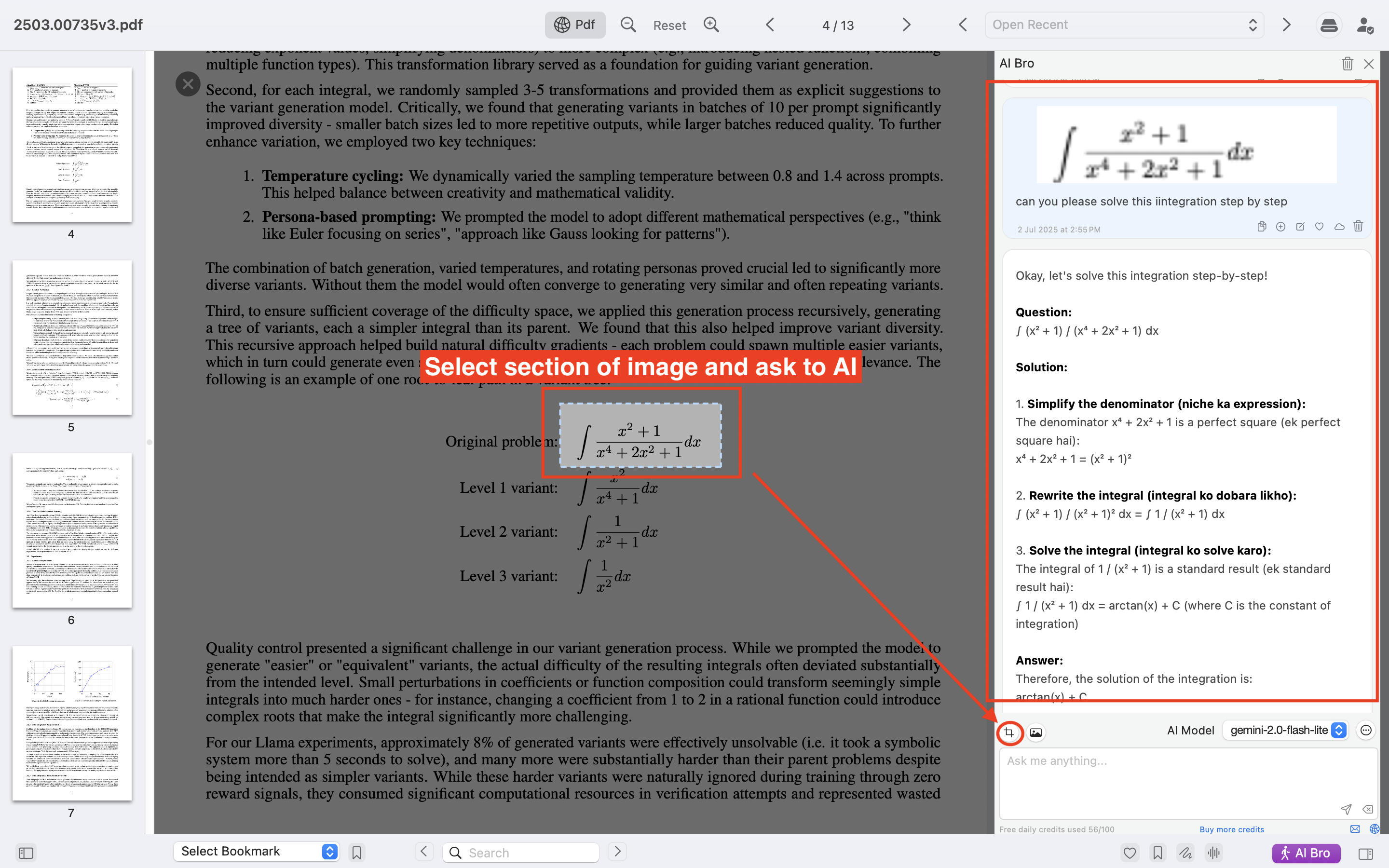1389x868 pixels.
Task: Select page 5 thumbnail
Action: click(x=72, y=338)
